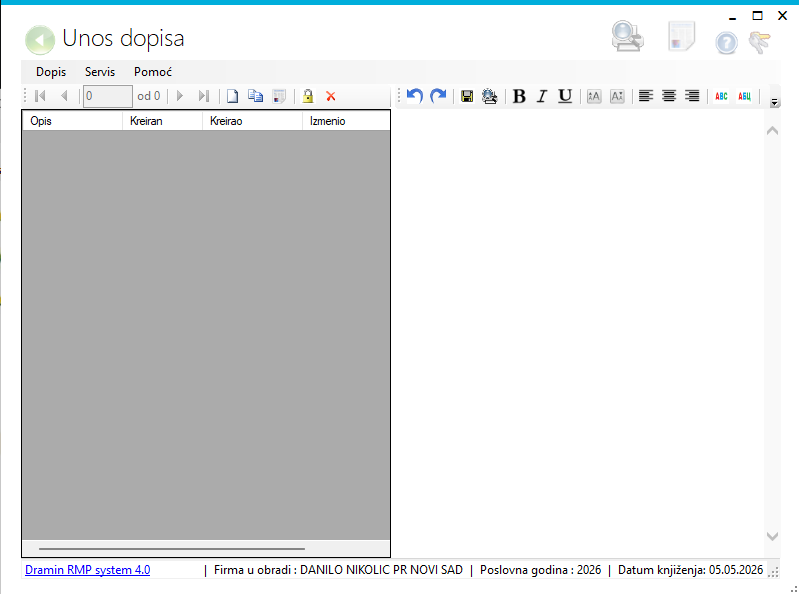Screen dimensions: 799x594
Task: Click the editor scroll down arrow
Action: (773, 536)
